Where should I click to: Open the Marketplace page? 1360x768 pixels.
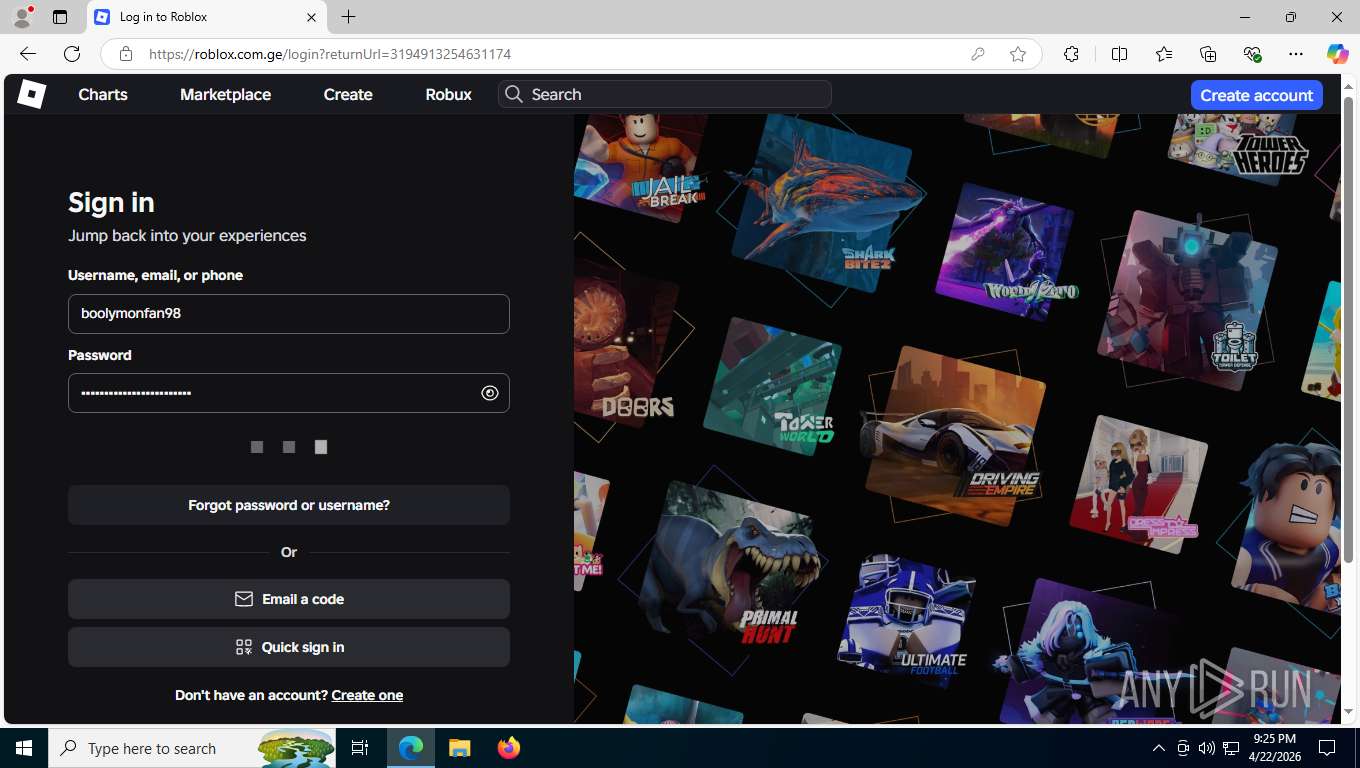[x=225, y=94]
